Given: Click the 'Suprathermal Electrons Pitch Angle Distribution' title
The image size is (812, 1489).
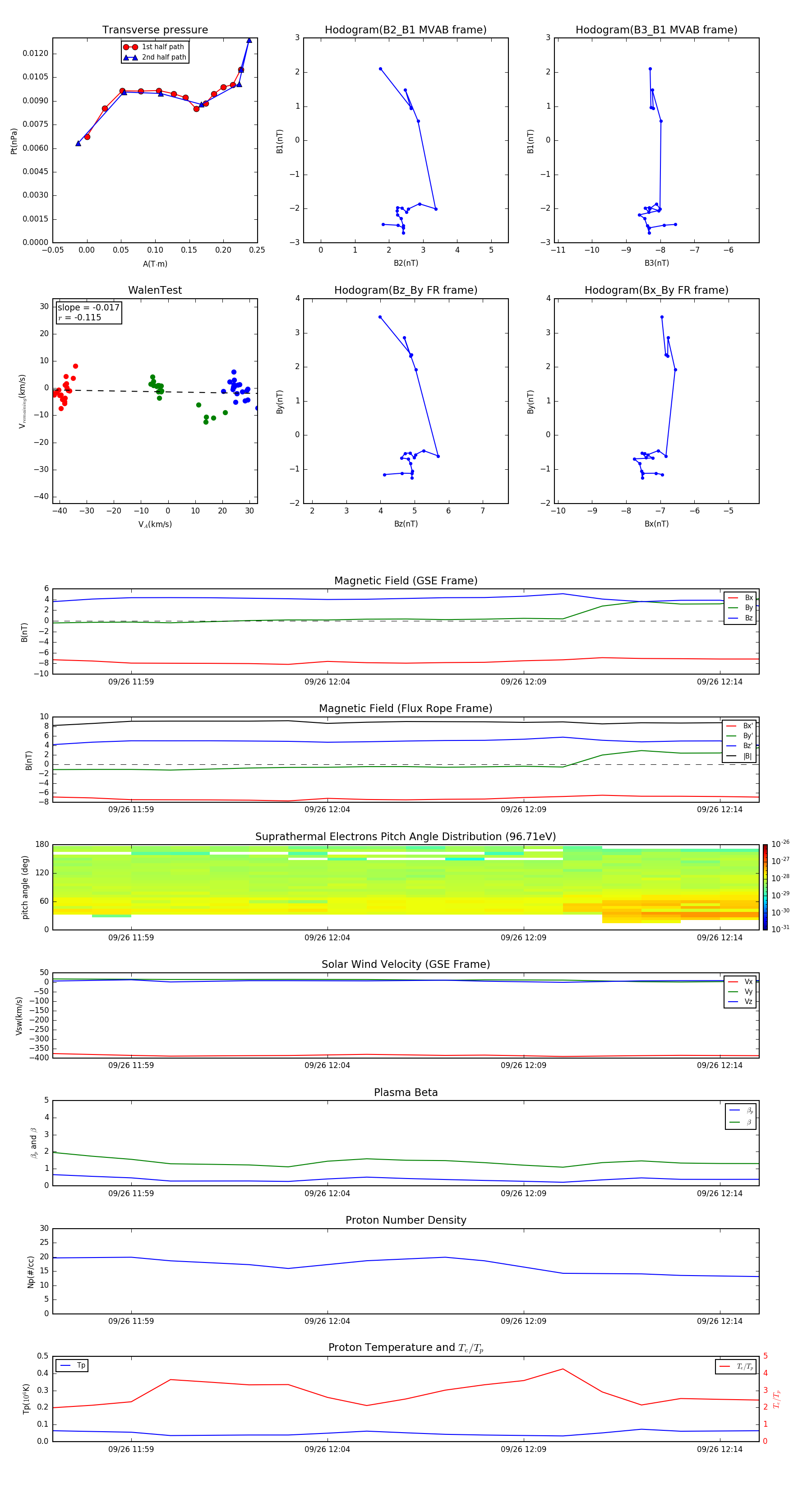Looking at the screenshot, I should click(406, 837).
